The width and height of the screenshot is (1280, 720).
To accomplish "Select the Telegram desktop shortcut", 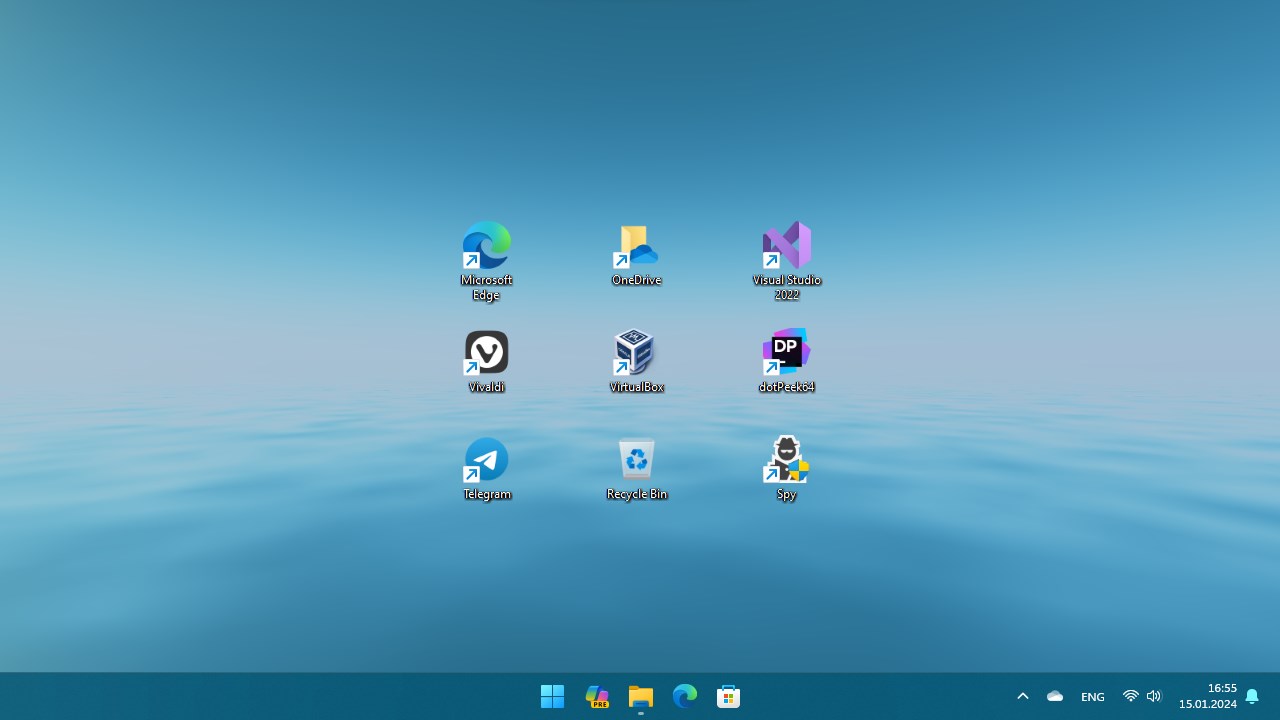I will 487,468.
